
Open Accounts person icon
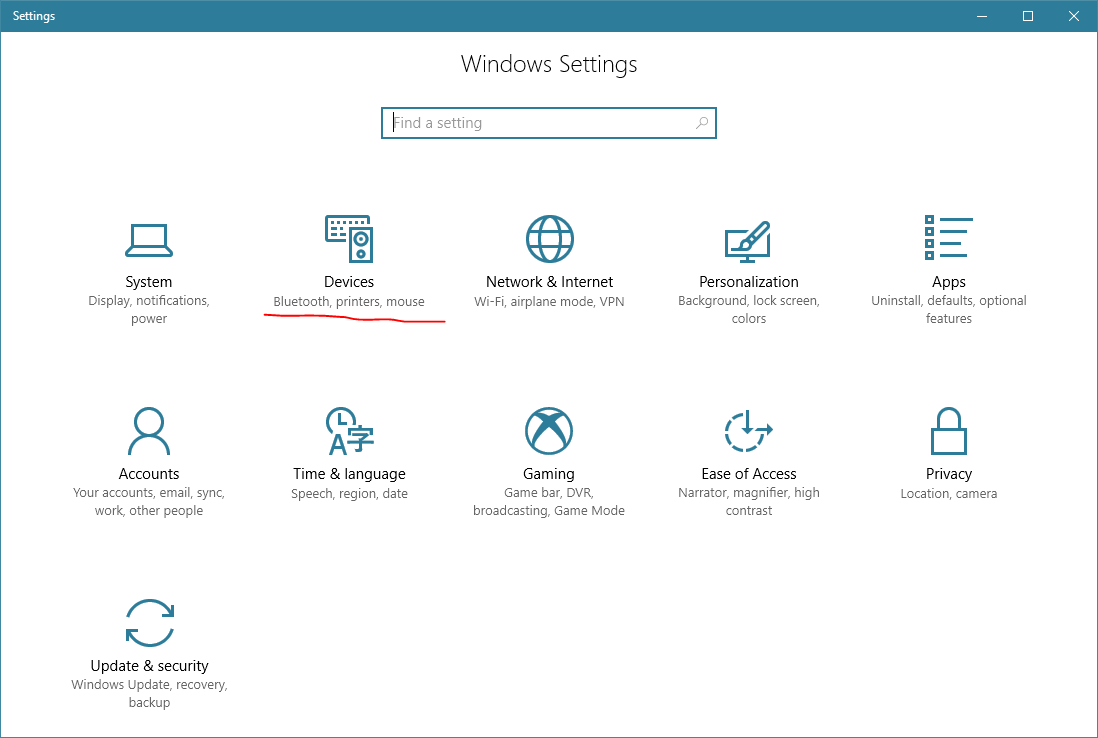pyautogui.click(x=149, y=431)
